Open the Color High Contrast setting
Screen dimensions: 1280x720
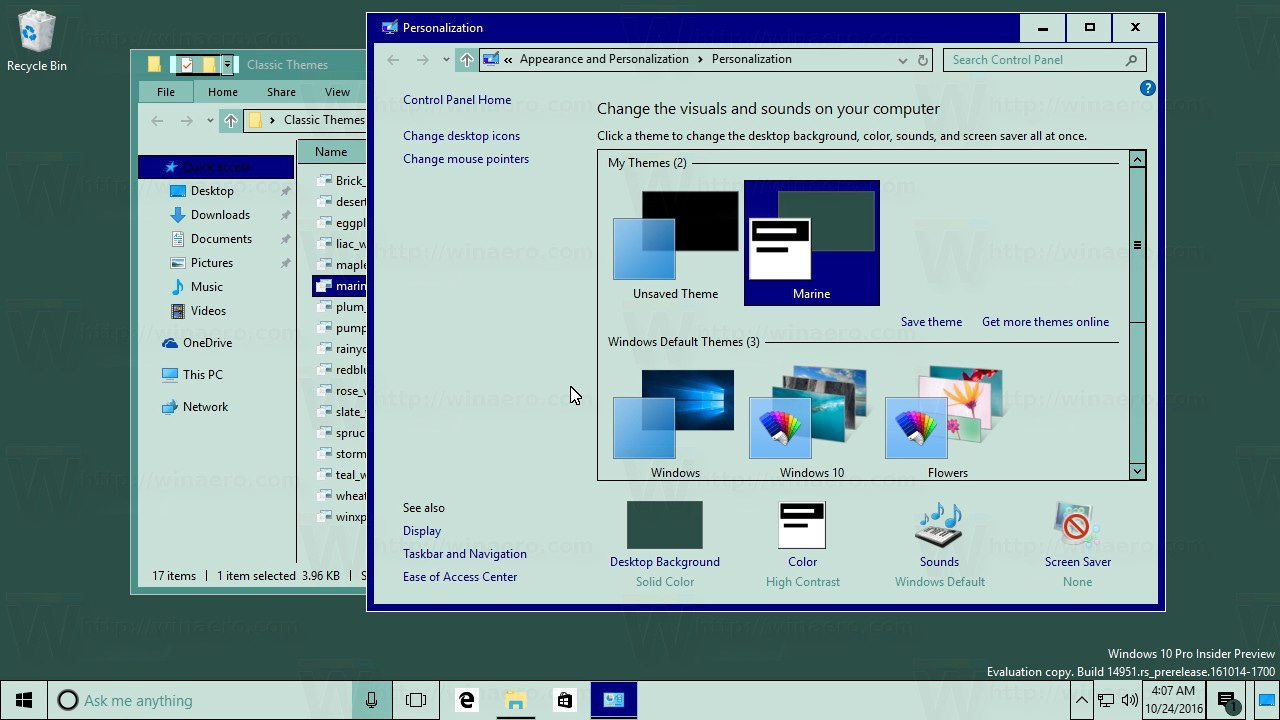tap(802, 545)
